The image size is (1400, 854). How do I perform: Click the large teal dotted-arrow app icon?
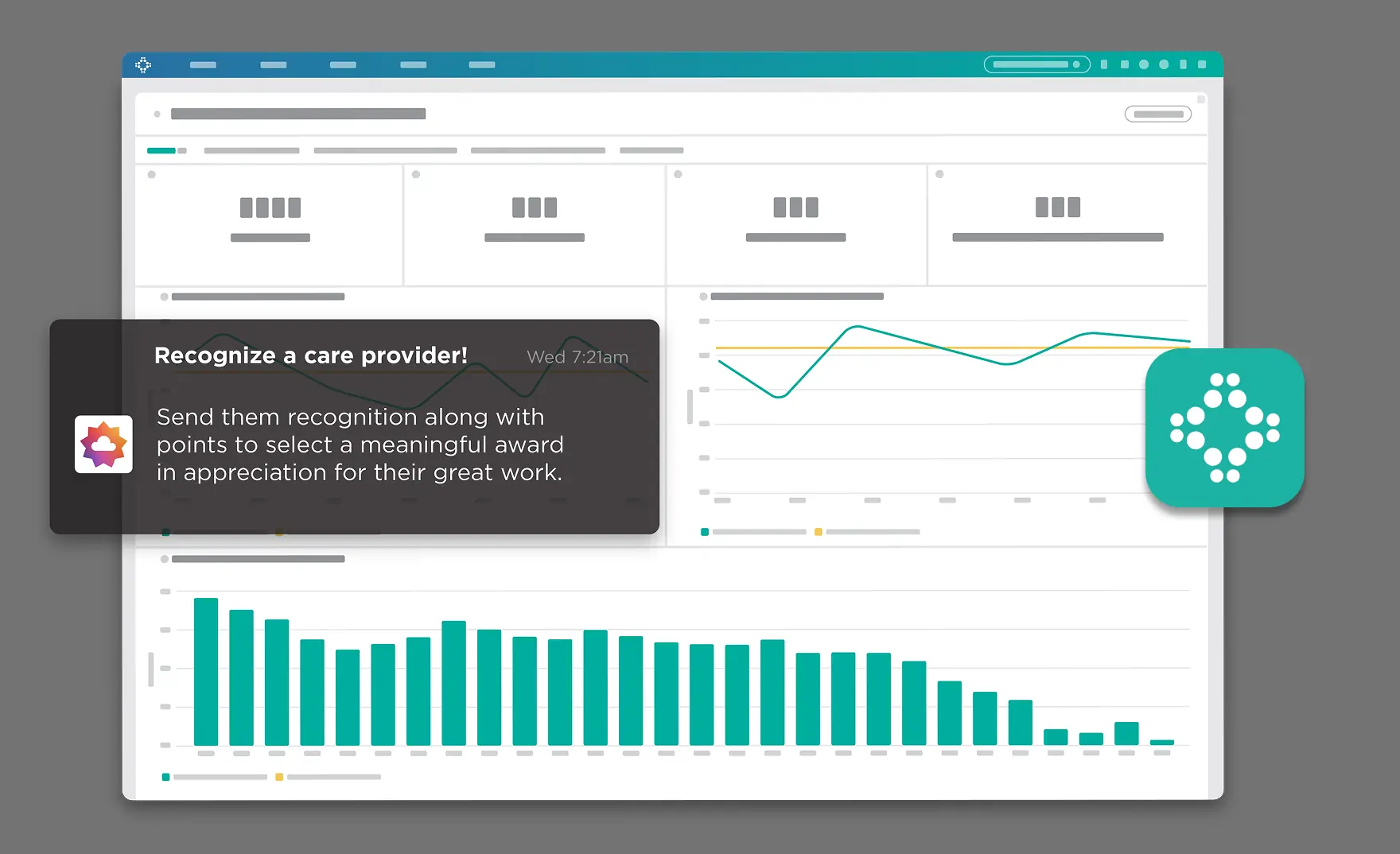click(1225, 429)
